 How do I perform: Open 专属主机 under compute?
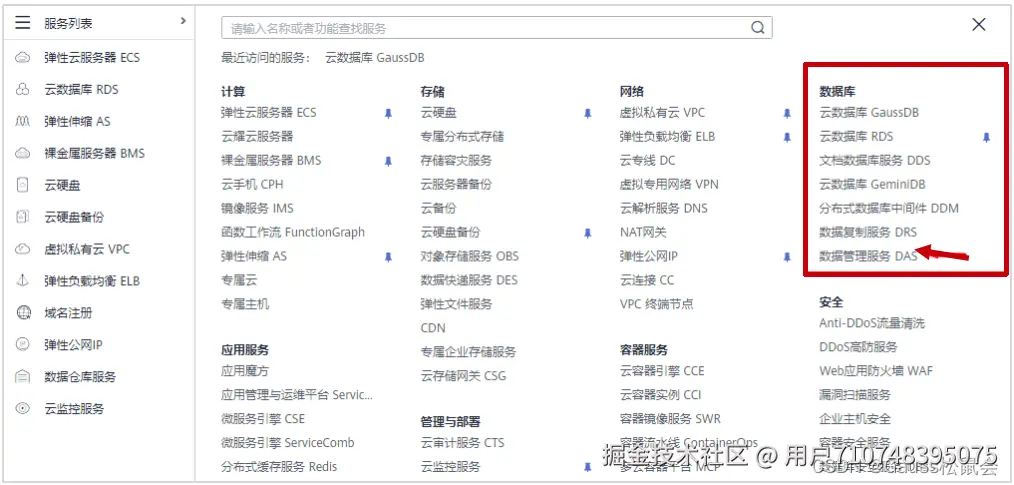tap(245, 304)
